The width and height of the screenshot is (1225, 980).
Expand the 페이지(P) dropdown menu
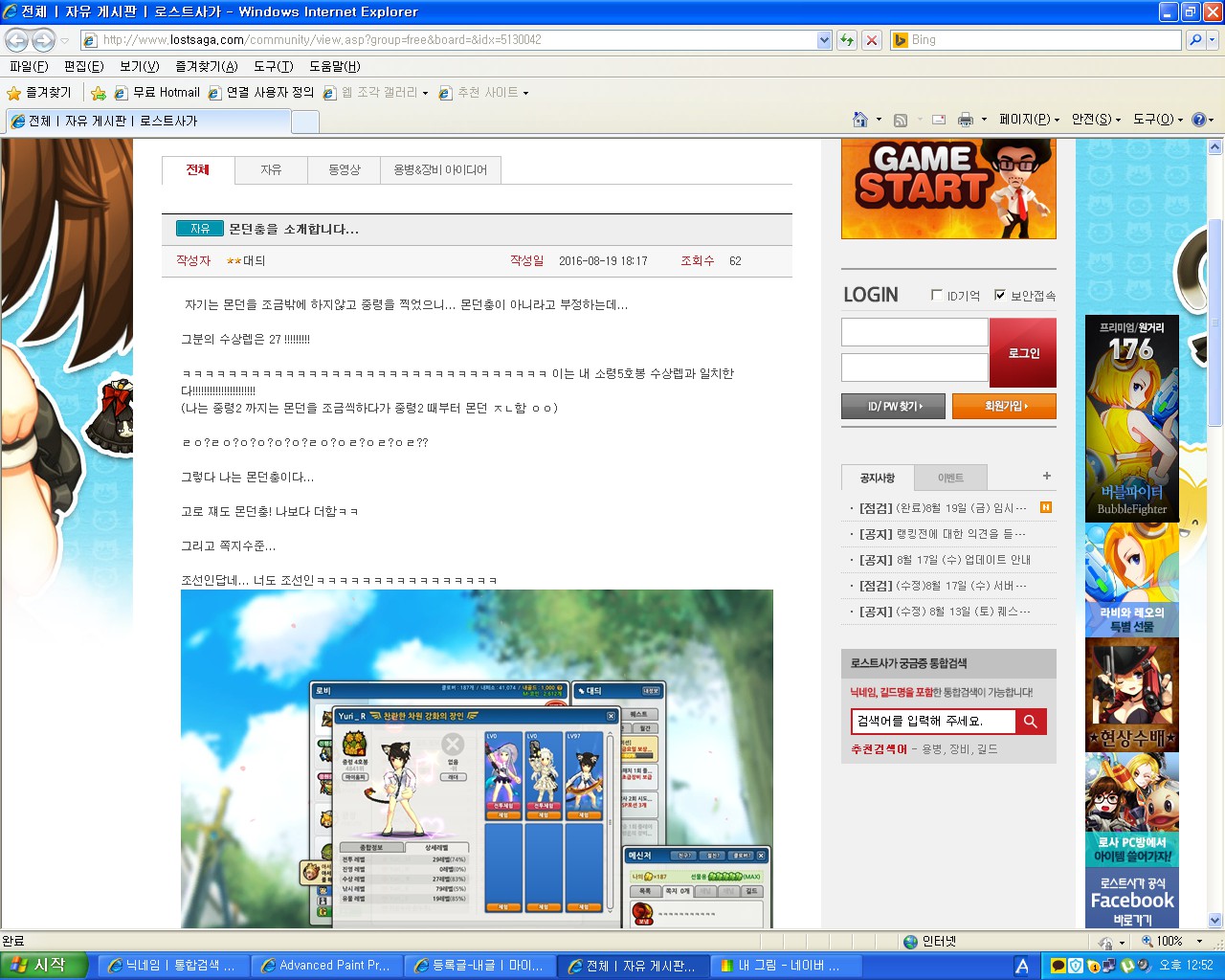pos(1029,120)
